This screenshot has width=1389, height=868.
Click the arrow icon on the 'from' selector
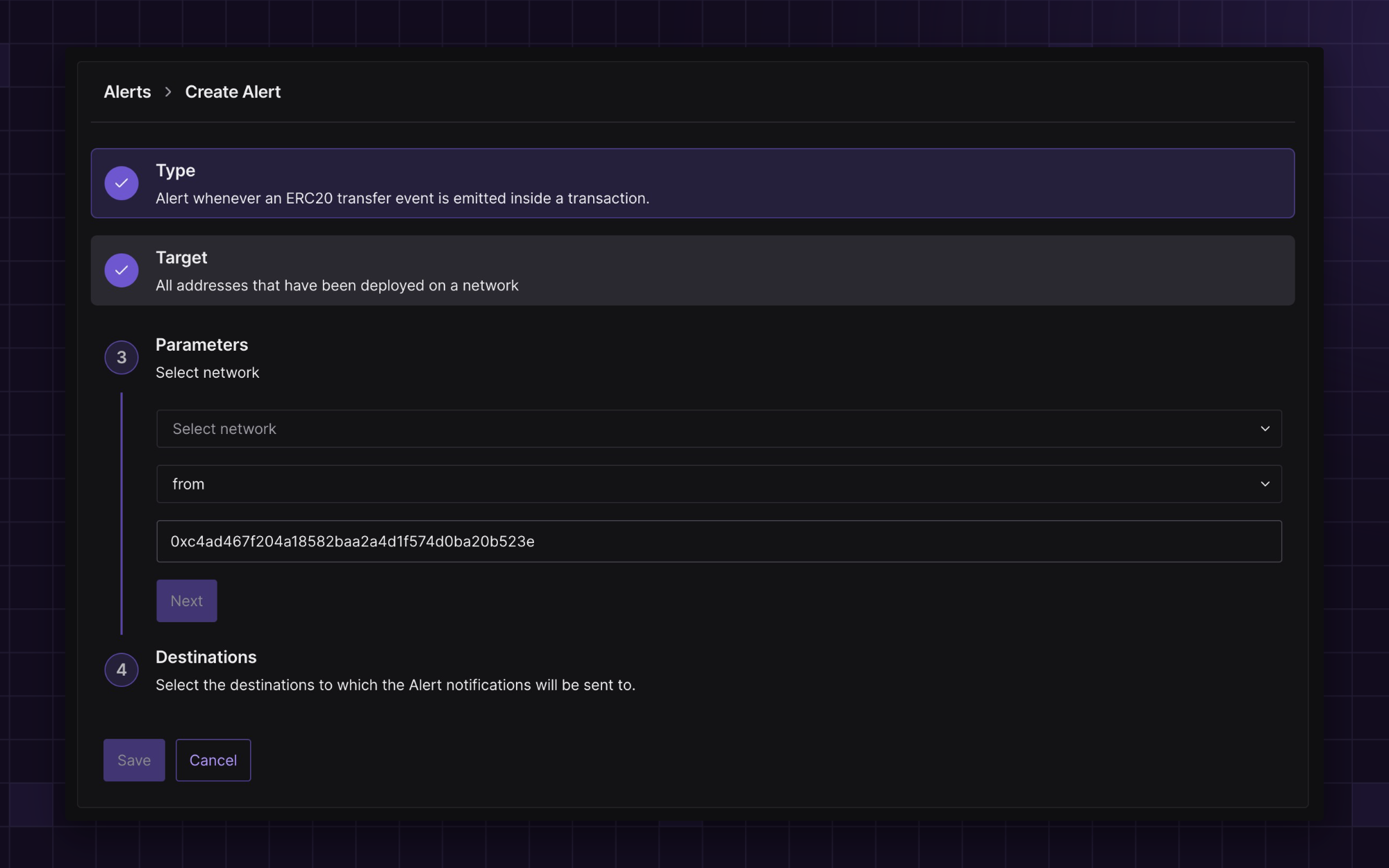1265,484
